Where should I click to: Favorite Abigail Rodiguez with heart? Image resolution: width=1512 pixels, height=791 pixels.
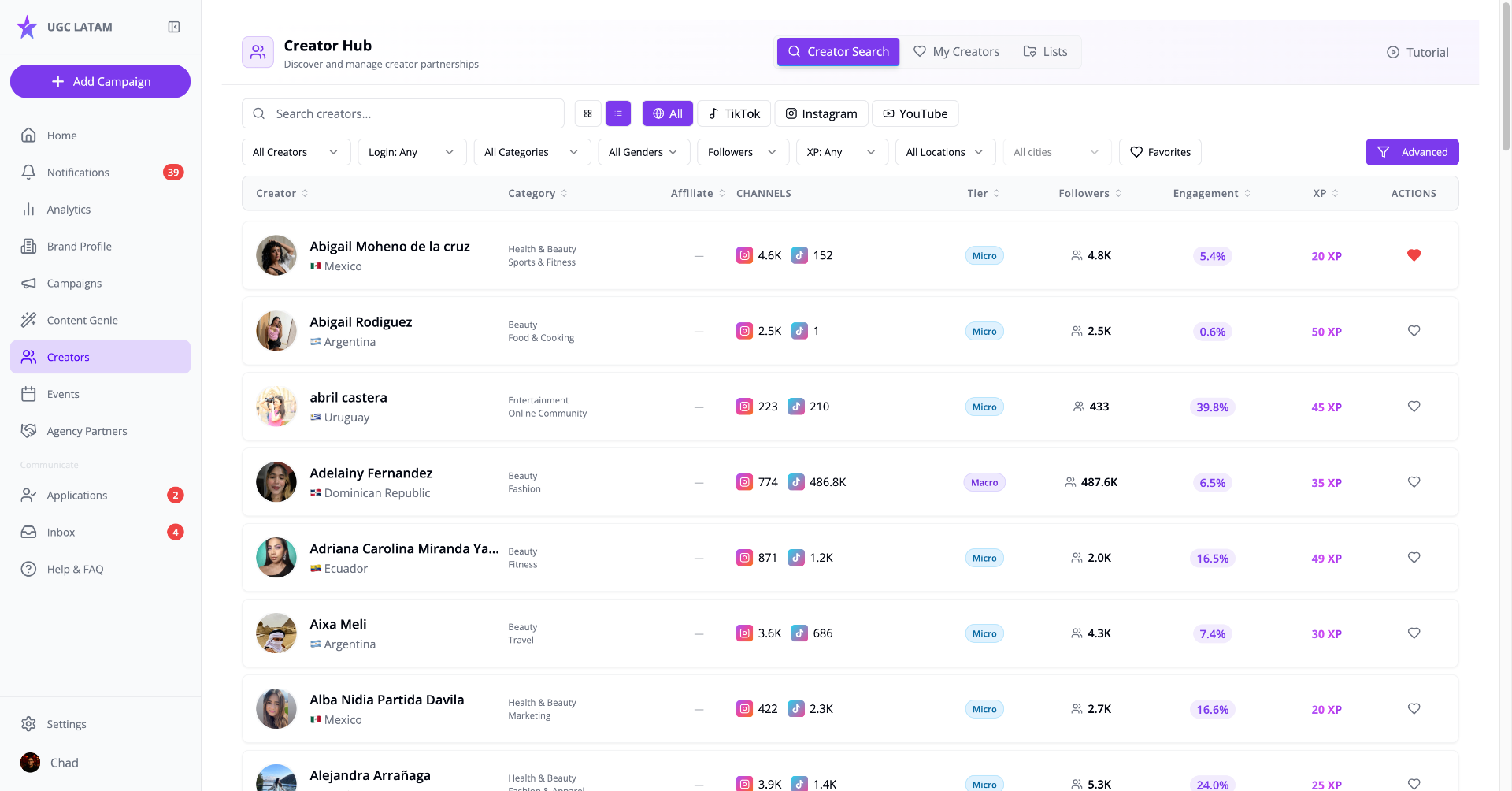1414,331
